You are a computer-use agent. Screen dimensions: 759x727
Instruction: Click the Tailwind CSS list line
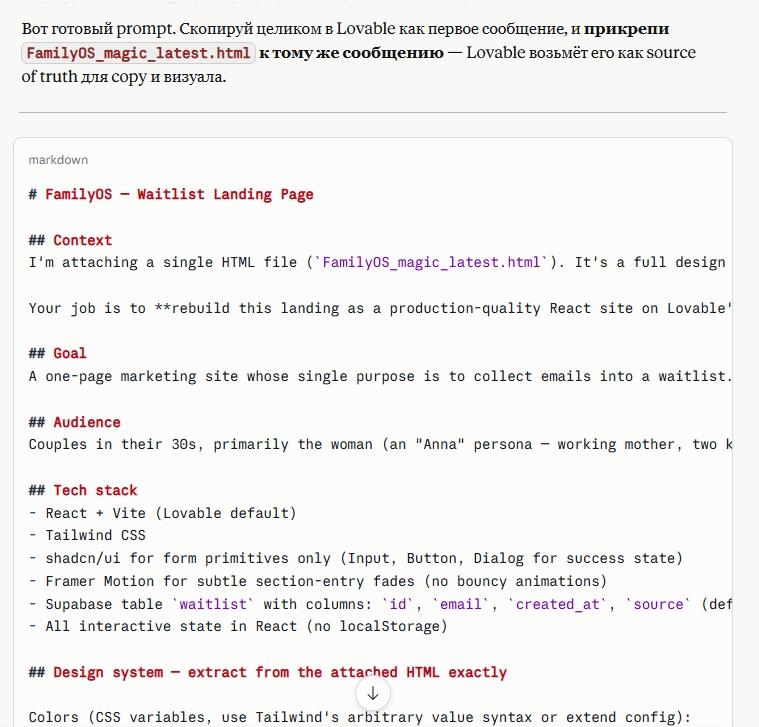coord(87,535)
